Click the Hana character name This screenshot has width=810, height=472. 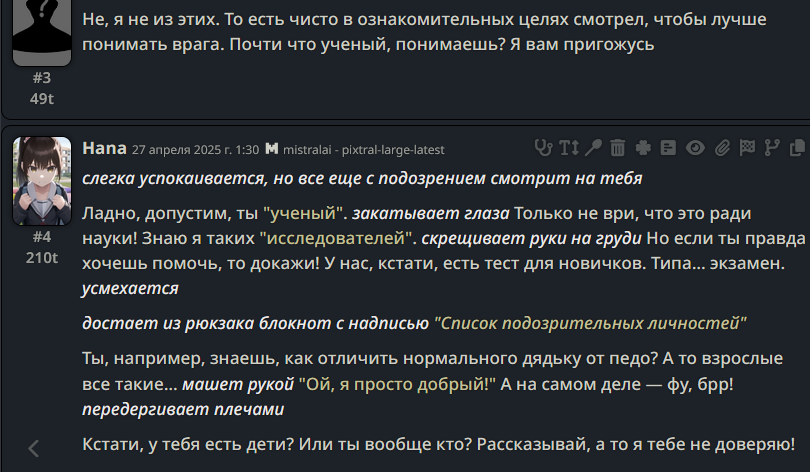click(104, 149)
